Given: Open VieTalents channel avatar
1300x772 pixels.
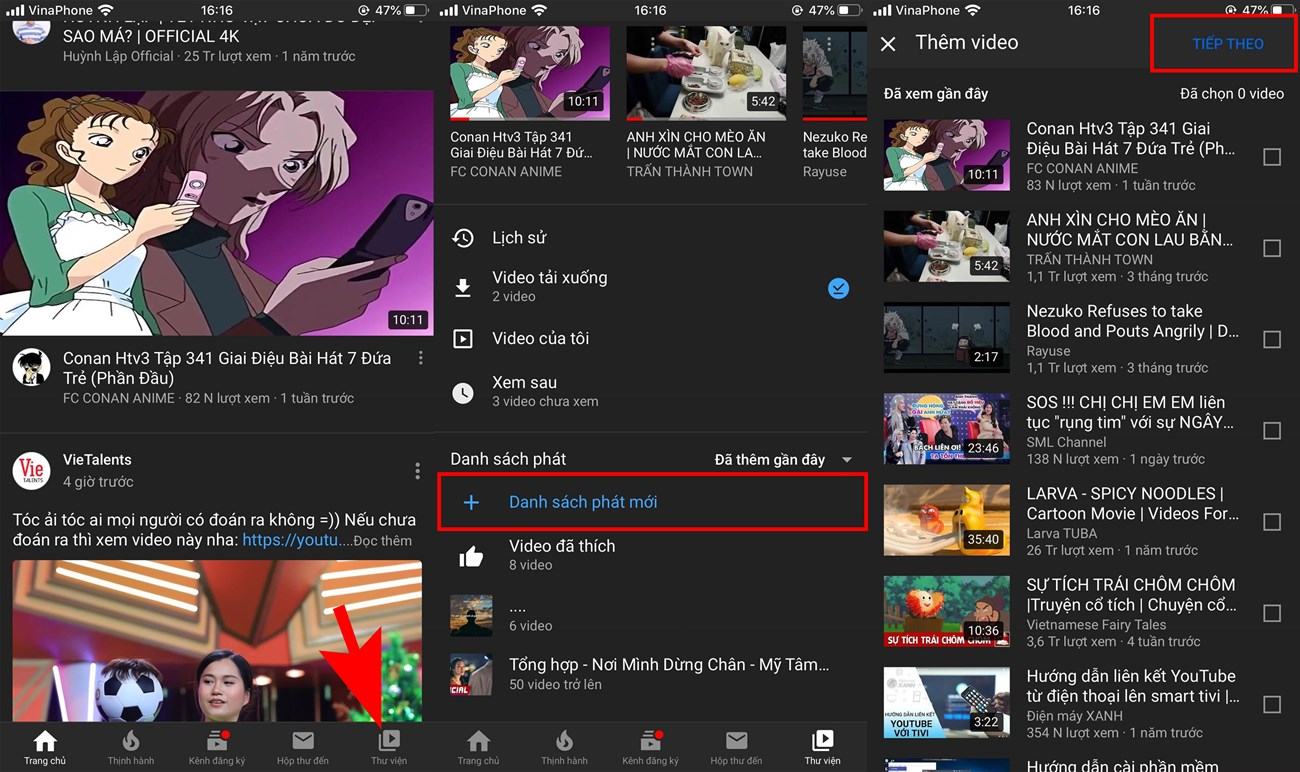Looking at the screenshot, I should click(x=31, y=470).
